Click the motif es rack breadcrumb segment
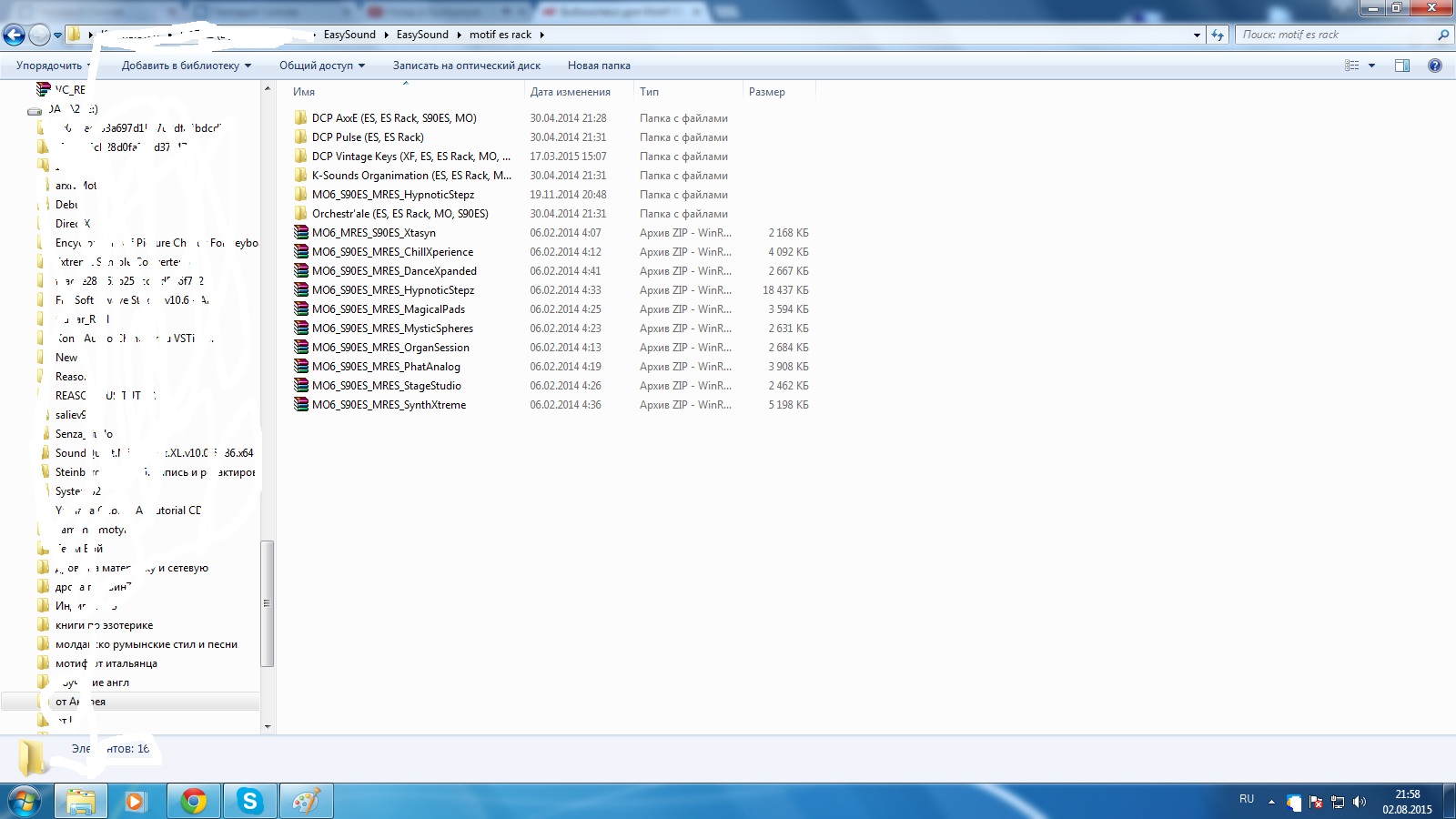 500,35
